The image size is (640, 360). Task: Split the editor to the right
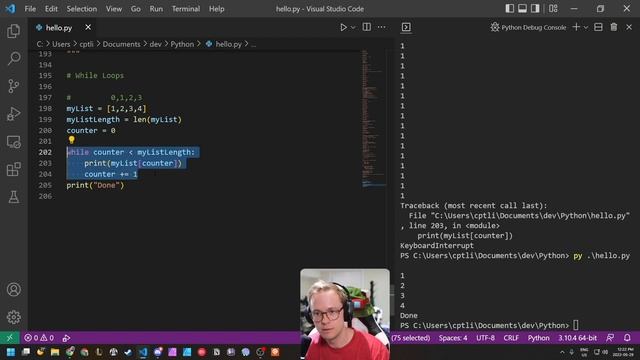pyautogui.click(x=367, y=27)
